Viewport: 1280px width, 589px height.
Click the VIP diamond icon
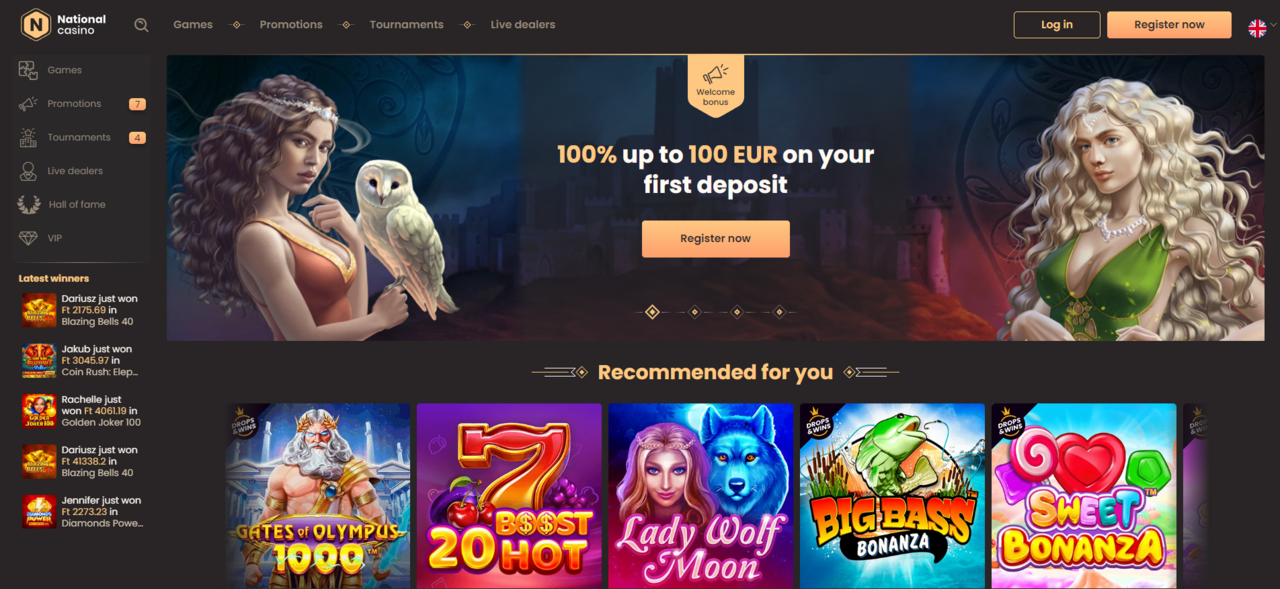(x=28, y=238)
